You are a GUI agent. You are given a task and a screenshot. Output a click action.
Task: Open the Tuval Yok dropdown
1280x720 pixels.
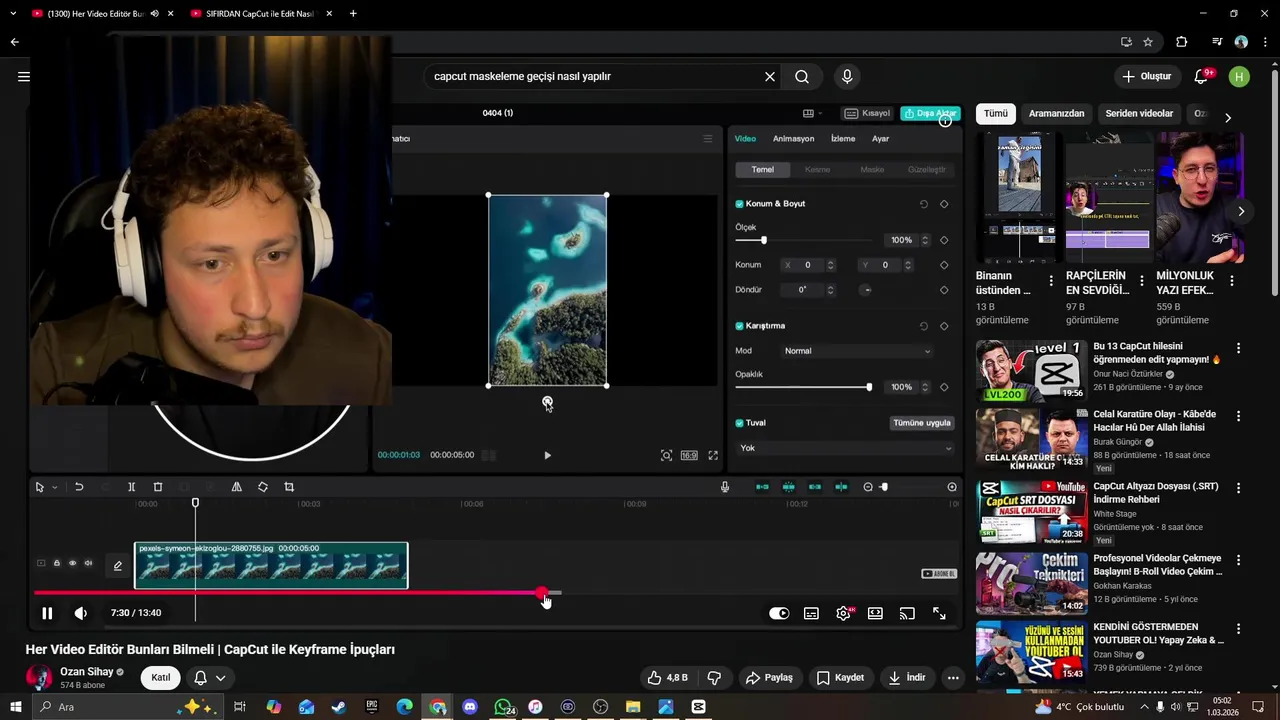845,448
